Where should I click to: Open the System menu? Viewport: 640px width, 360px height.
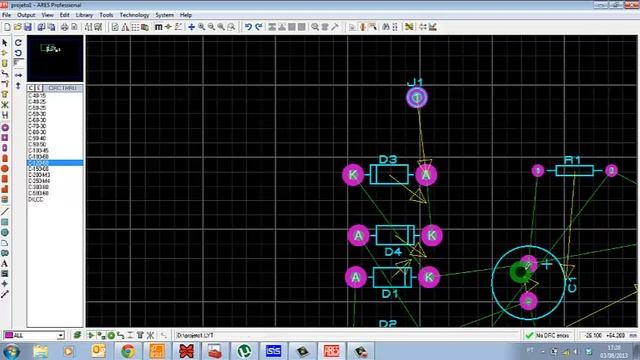click(164, 15)
